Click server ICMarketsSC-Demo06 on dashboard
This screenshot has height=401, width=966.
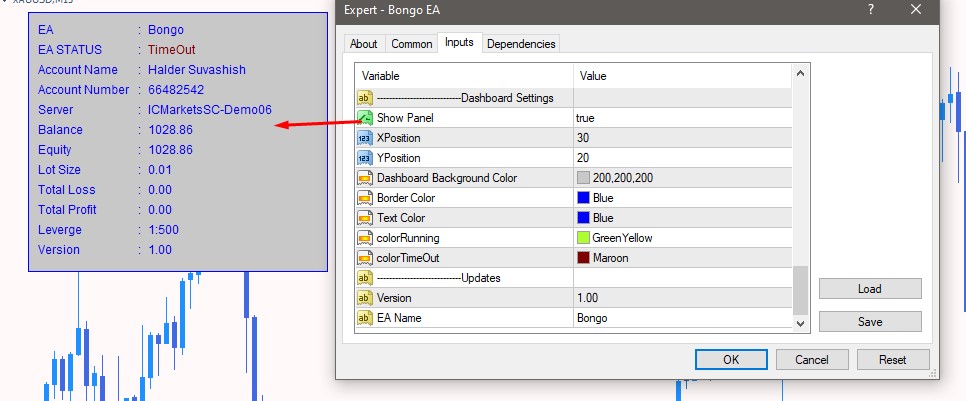tap(210, 110)
